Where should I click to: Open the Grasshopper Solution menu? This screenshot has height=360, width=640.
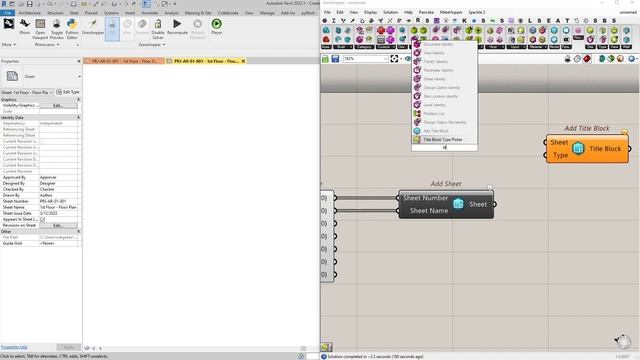click(x=391, y=12)
